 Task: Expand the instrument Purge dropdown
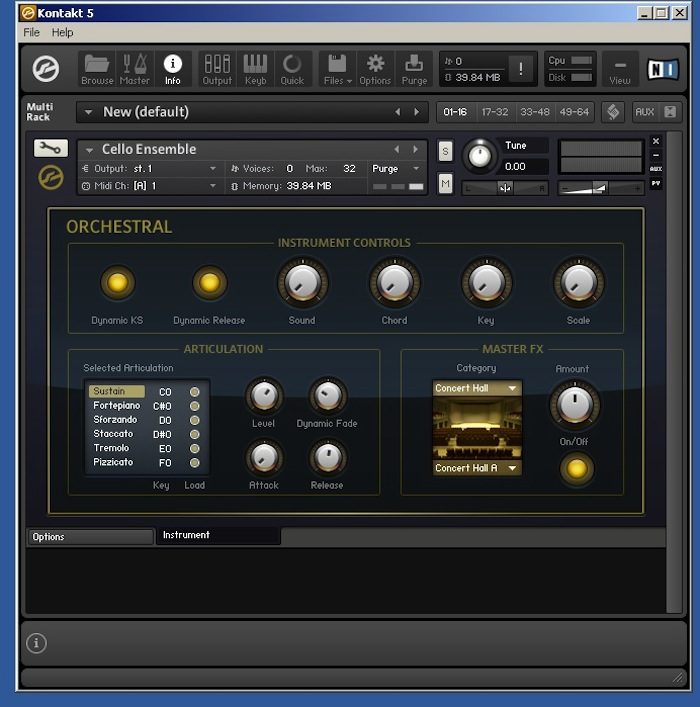pyautogui.click(x=397, y=169)
